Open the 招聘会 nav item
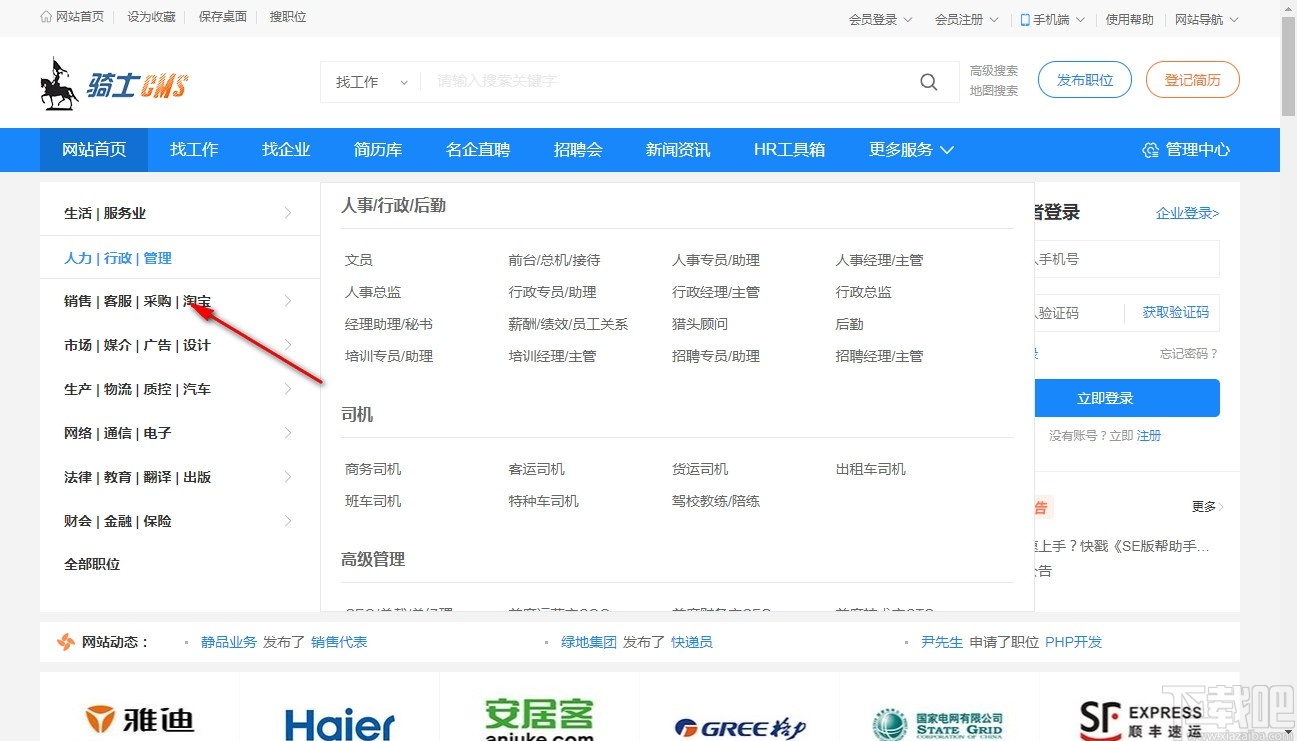 click(x=578, y=150)
